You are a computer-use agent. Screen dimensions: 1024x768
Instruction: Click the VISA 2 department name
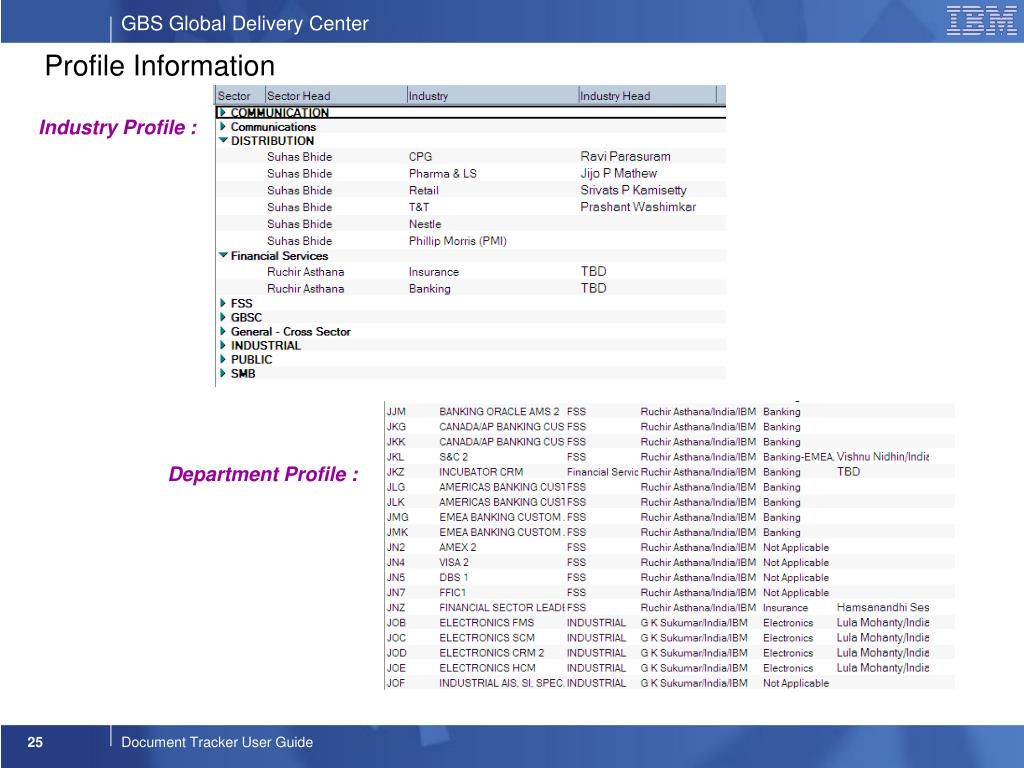pos(453,562)
